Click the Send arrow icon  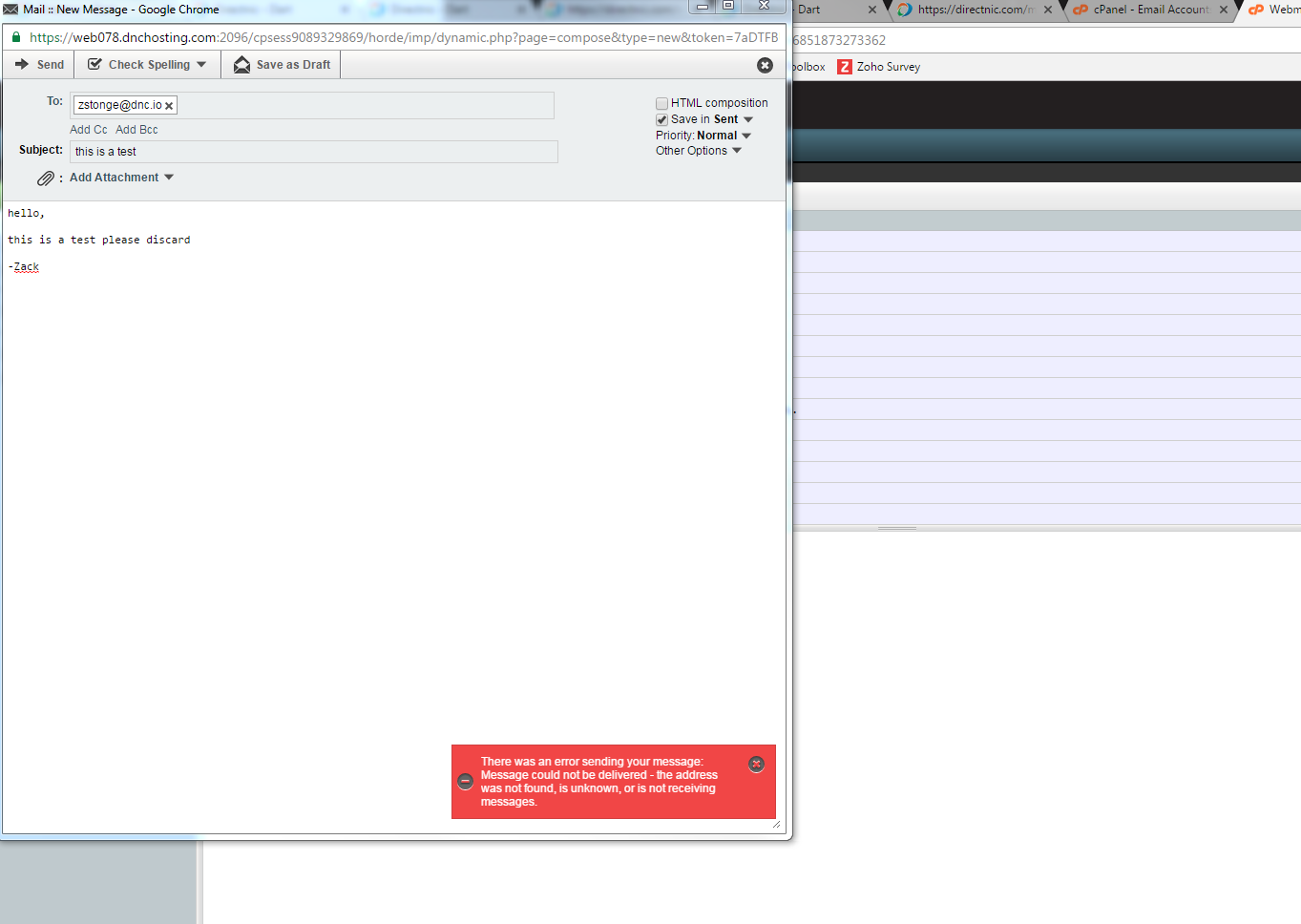[x=22, y=65]
